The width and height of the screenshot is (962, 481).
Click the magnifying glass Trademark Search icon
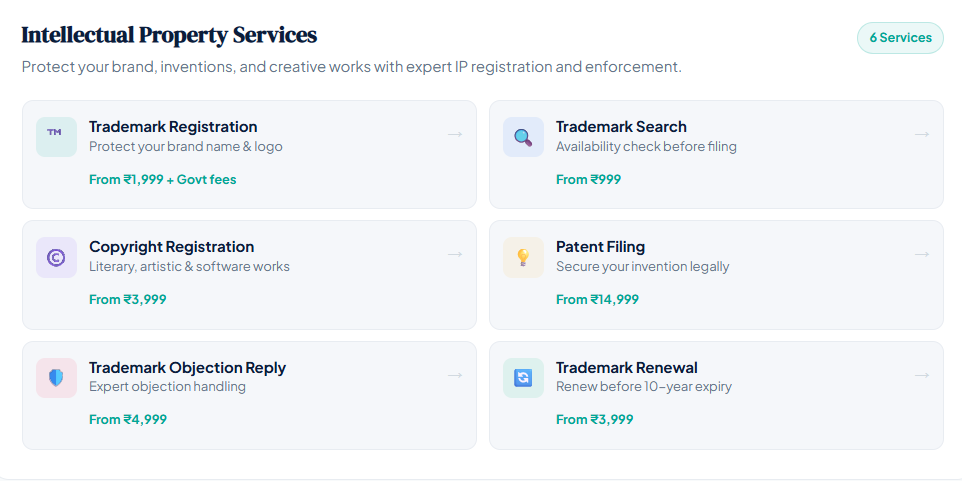[523, 137]
